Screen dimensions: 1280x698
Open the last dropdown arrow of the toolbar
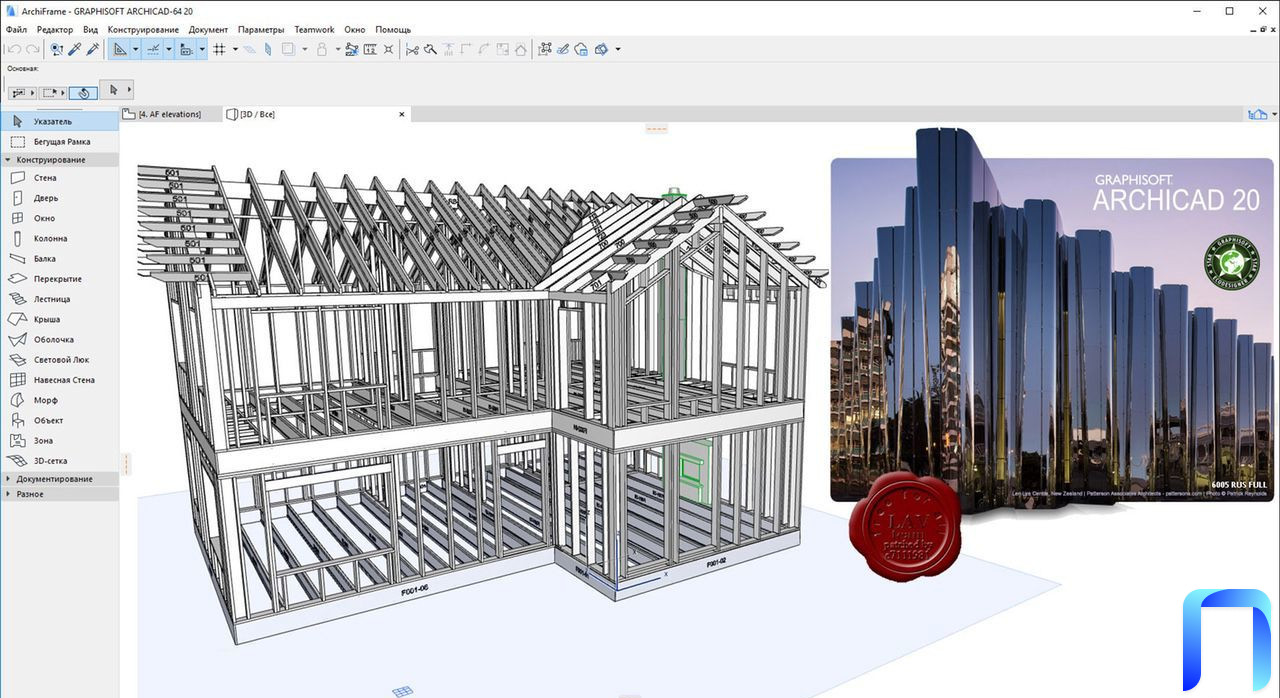(617, 49)
